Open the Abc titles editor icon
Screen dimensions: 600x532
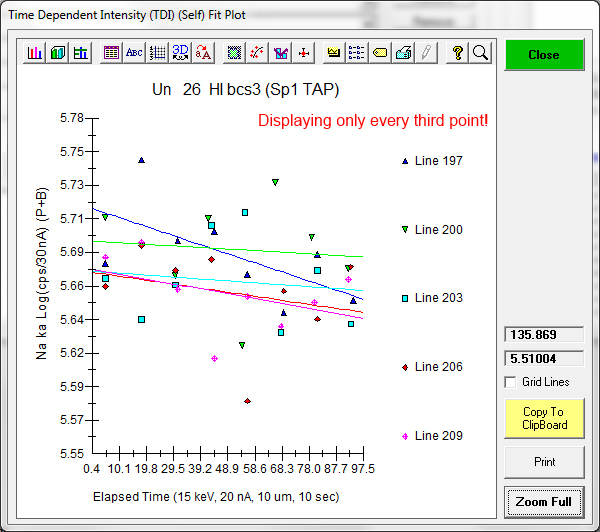coord(134,53)
